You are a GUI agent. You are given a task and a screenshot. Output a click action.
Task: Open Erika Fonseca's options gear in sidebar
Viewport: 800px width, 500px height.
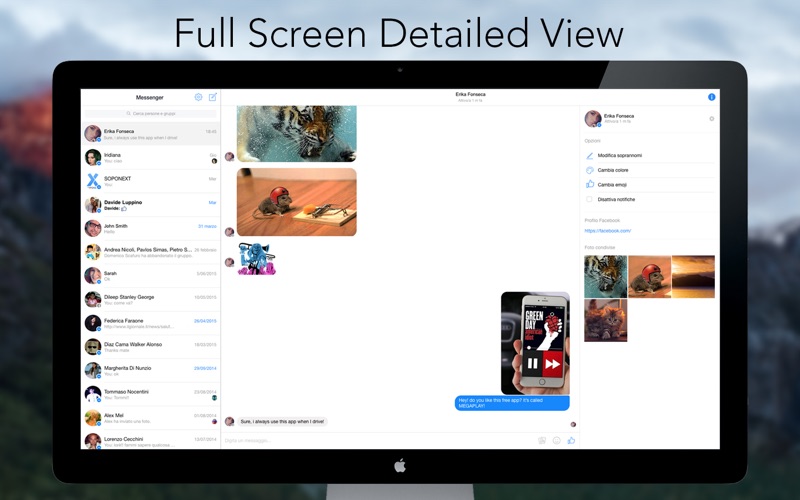[x=711, y=119]
